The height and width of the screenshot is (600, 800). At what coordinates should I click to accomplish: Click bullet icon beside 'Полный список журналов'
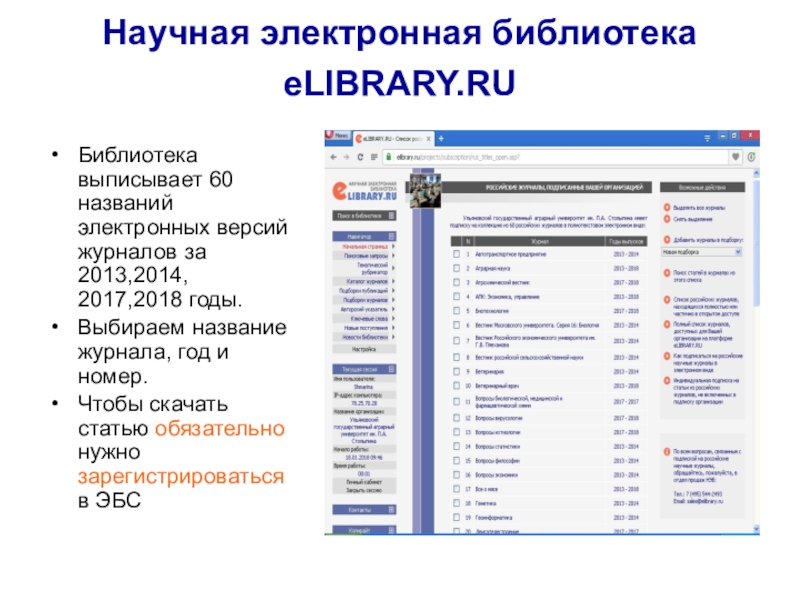(667, 324)
